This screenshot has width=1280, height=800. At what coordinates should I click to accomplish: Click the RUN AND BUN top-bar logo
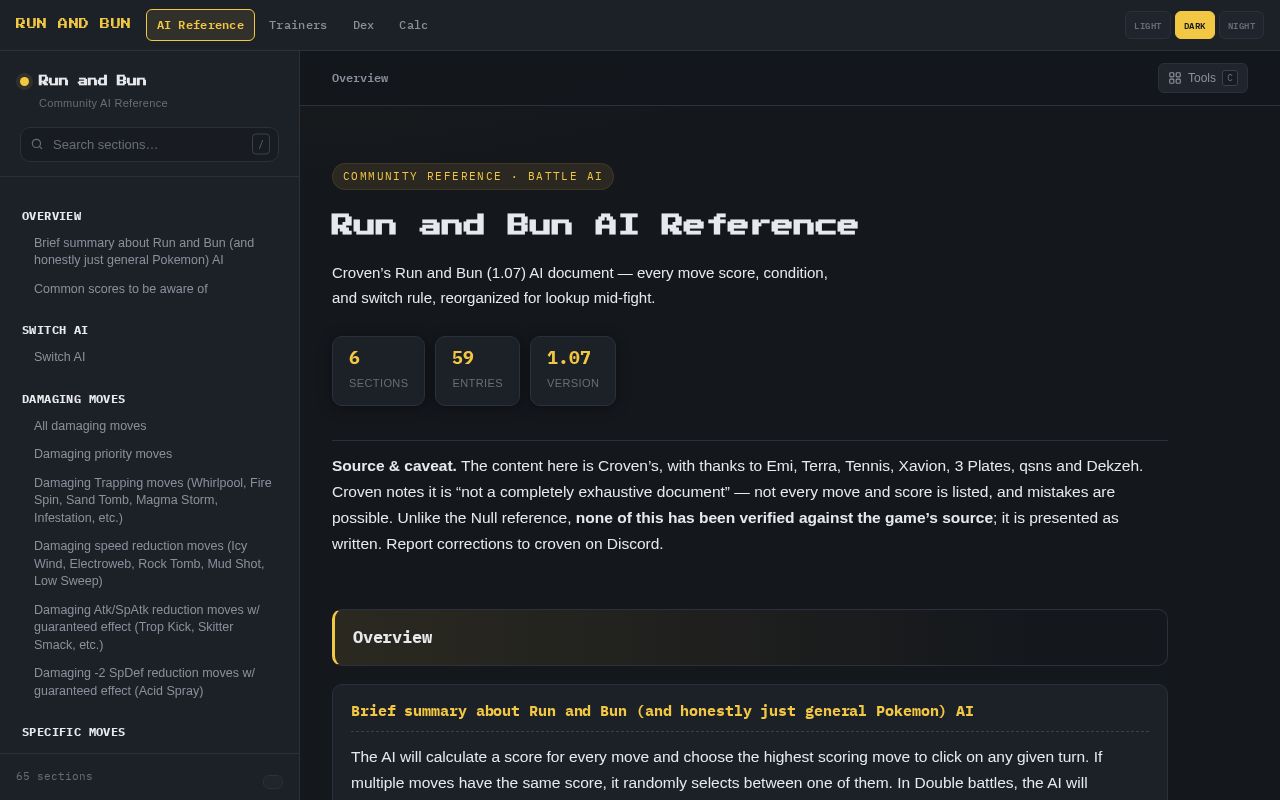[x=73, y=23]
